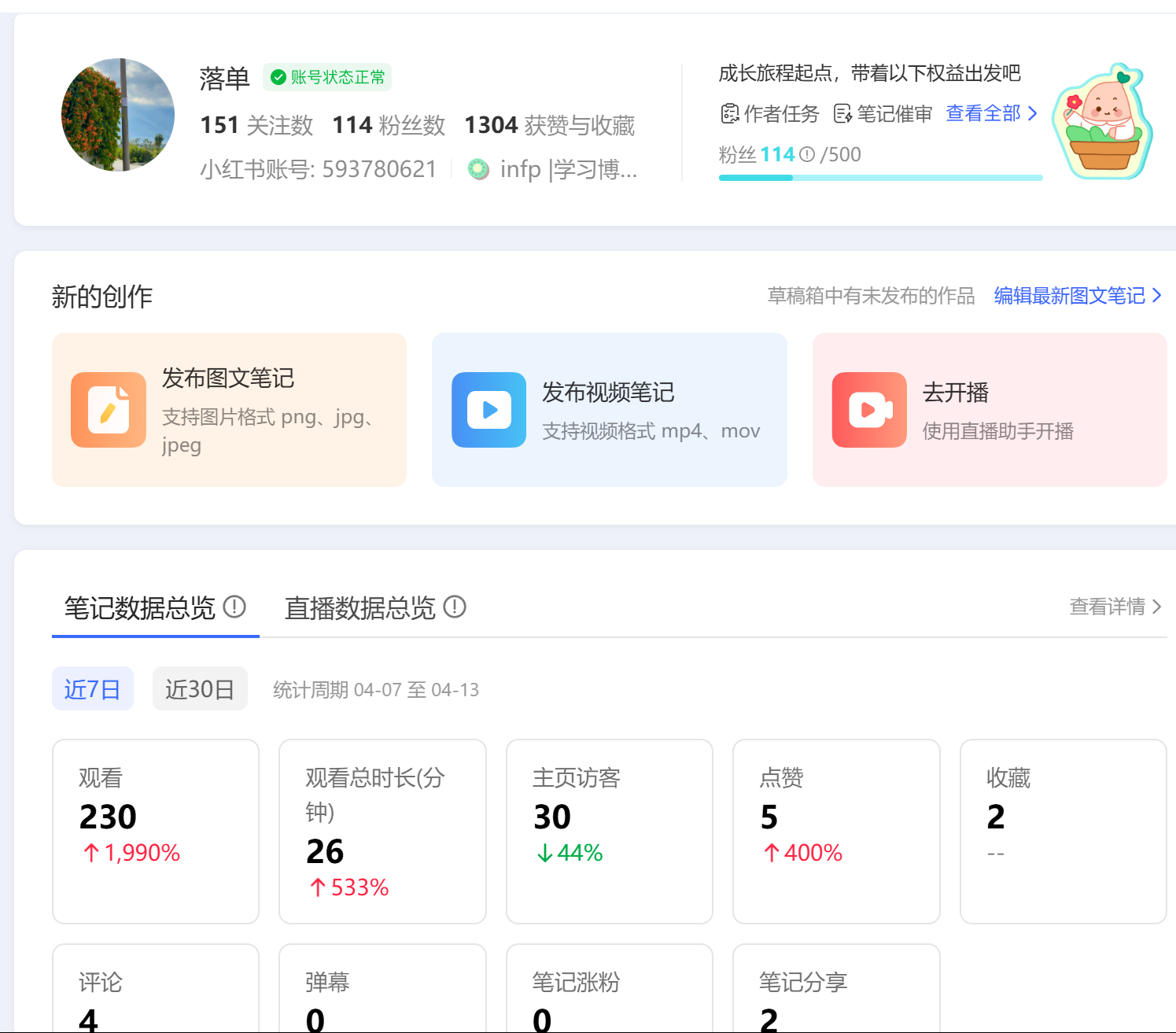Image resolution: width=1176 pixels, height=1033 pixels.
Task: Switch the statistics range to 近30日
Action: (200, 688)
